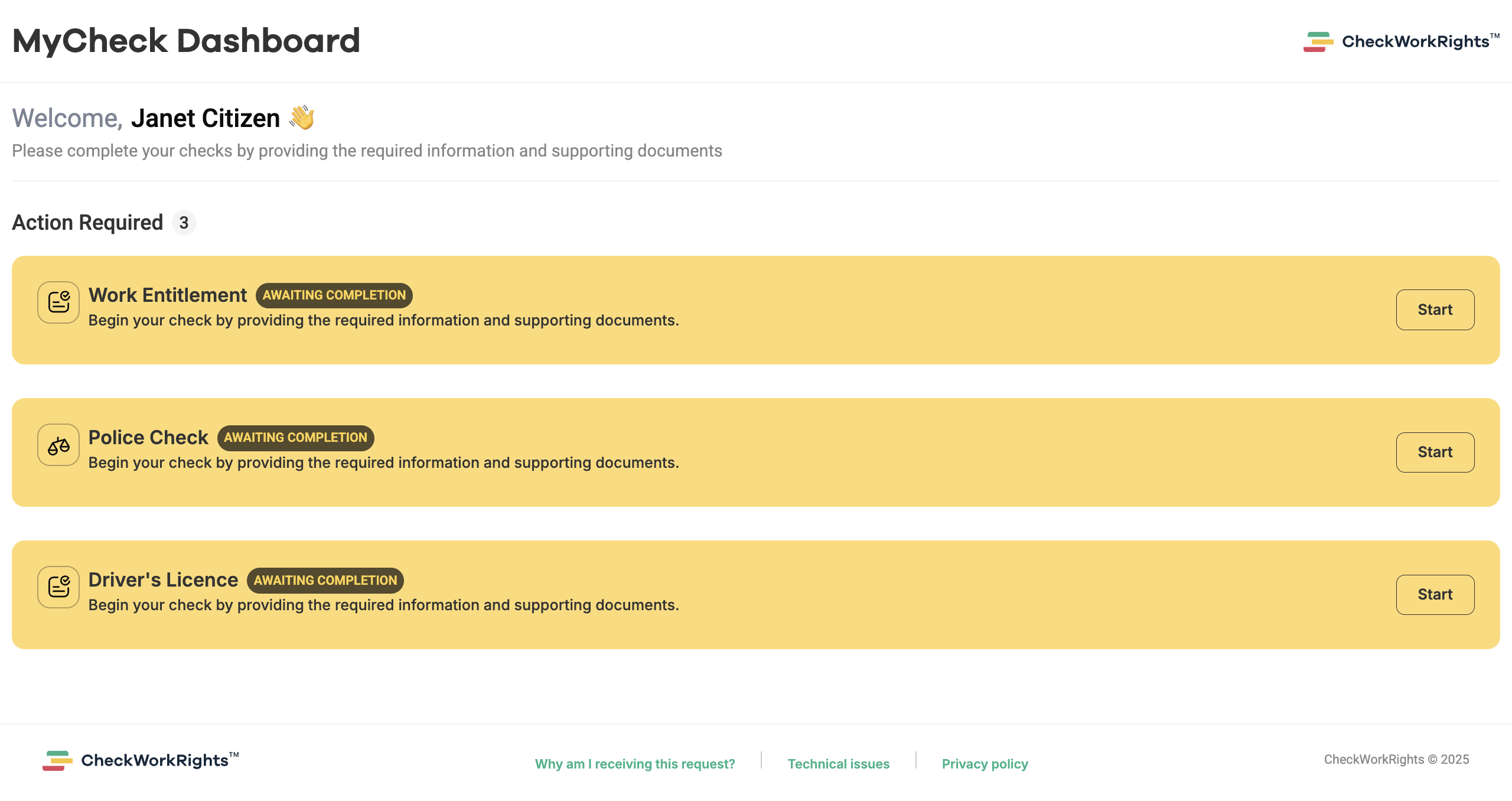The width and height of the screenshot is (1512, 801).
Task: Click the MyCheck Dashboard heading
Action: [186, 41]
